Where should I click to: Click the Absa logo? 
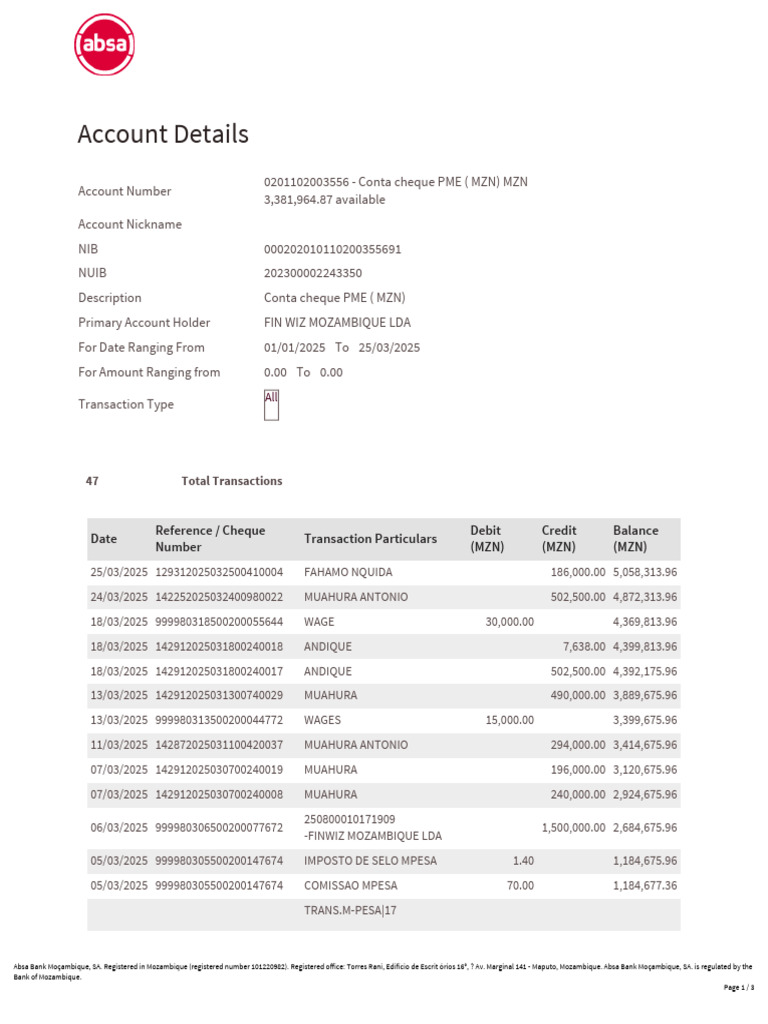[x=104, y=44]
